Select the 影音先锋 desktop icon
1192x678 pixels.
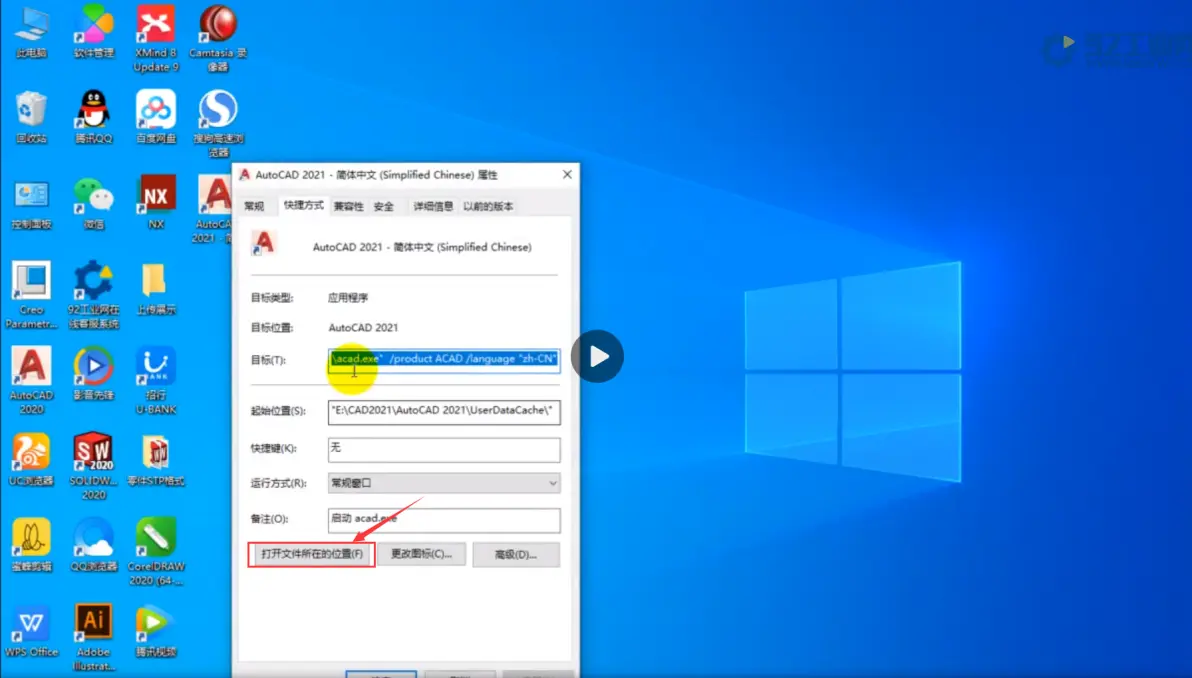(94, 374)
